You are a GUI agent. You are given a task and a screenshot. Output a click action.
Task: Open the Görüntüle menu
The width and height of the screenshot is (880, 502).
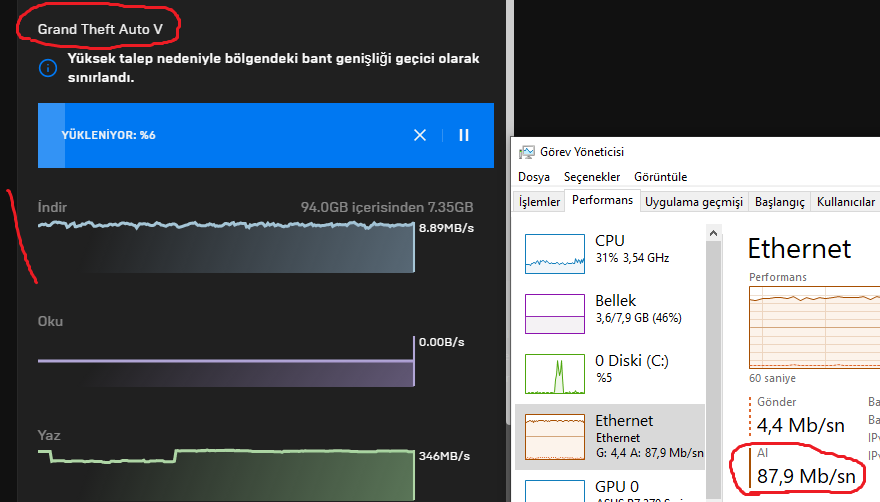(660, 177)
